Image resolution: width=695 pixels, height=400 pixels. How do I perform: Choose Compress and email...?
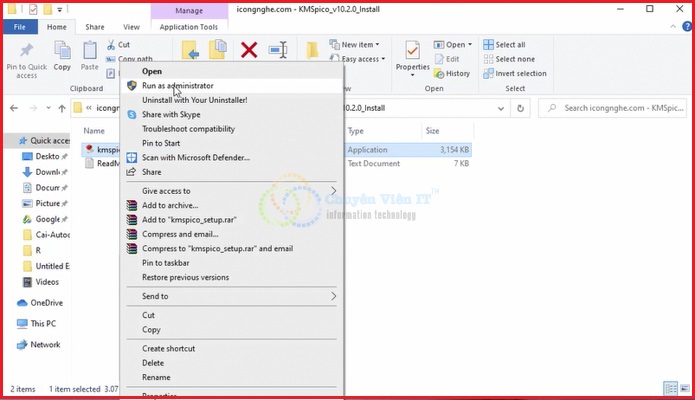pos(231,234)
